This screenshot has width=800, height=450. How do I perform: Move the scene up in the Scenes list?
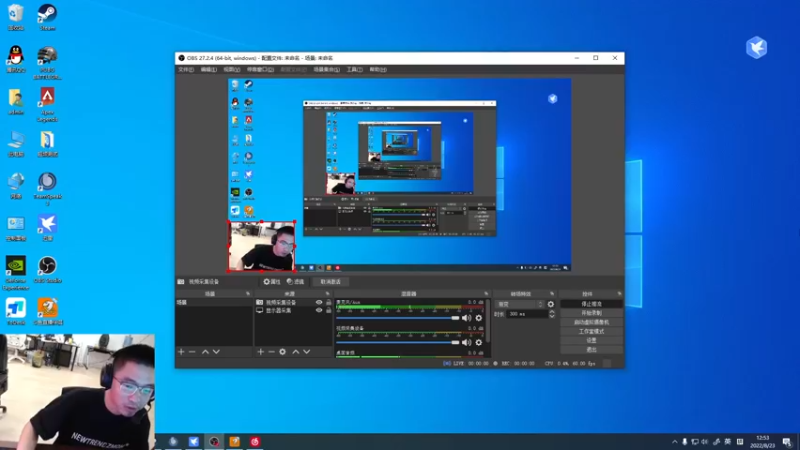[x=205, y=352]
